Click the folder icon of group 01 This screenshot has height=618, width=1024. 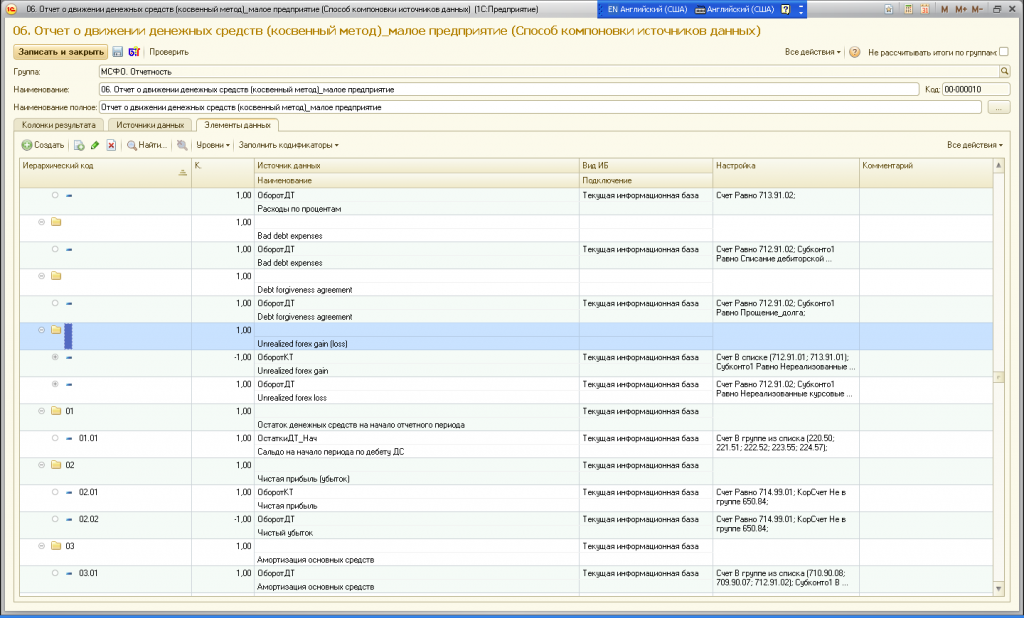(56, 411)
